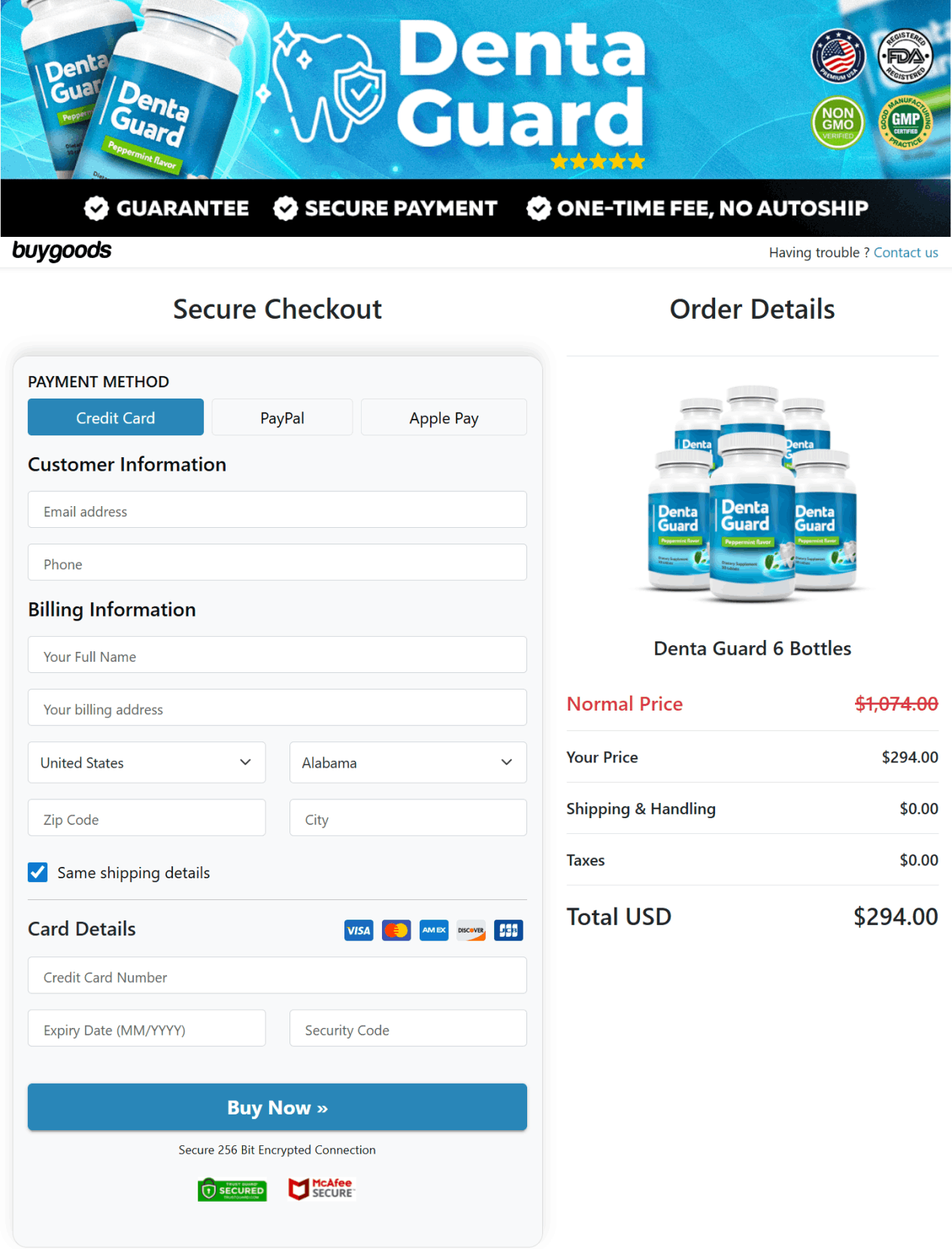
Task: Click the McAfee Secure badge
Action: pos(321,1189)
